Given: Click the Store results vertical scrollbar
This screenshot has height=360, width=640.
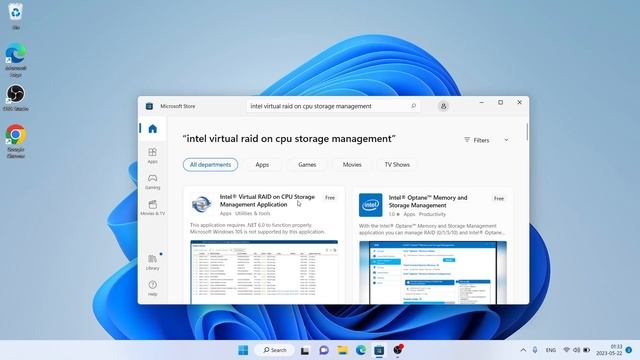Looking at the screenshot, I should click(527, 132).
